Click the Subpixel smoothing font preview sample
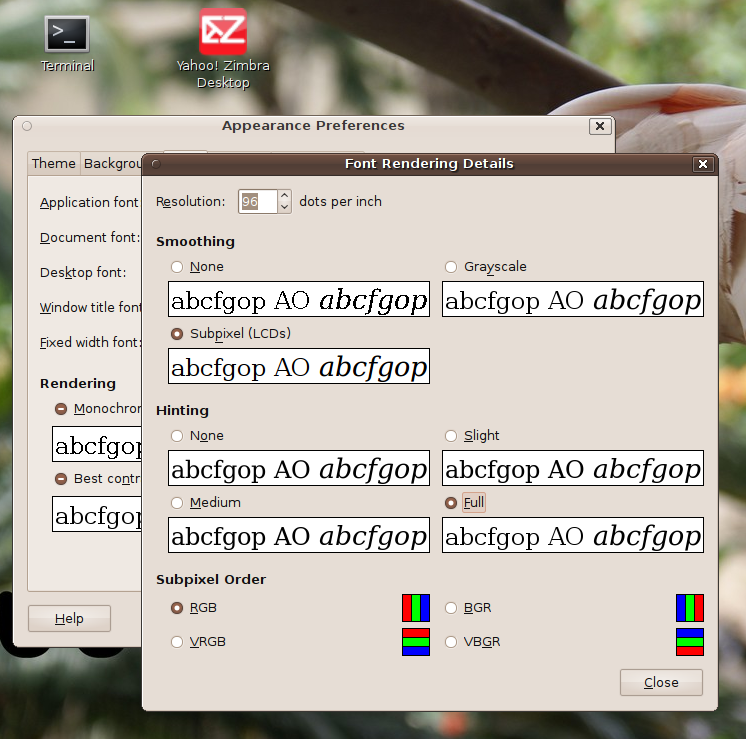 point(299,366)
